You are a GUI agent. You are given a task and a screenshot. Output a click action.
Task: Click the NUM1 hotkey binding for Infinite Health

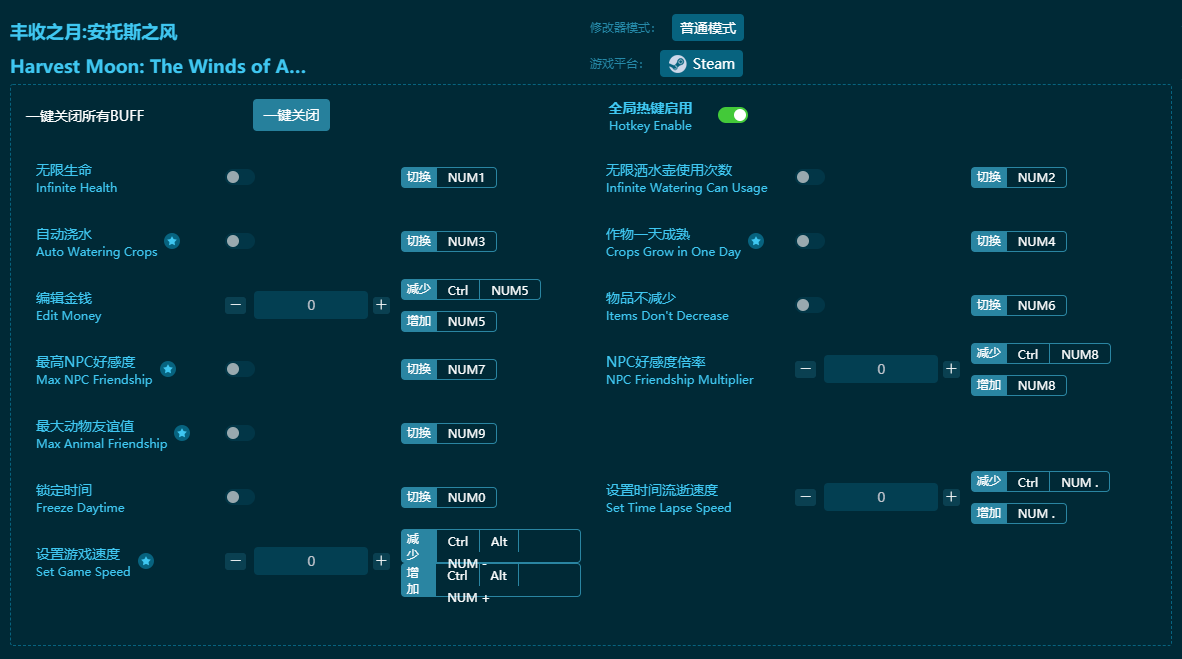pyautogui.click(x=466, y=177)
